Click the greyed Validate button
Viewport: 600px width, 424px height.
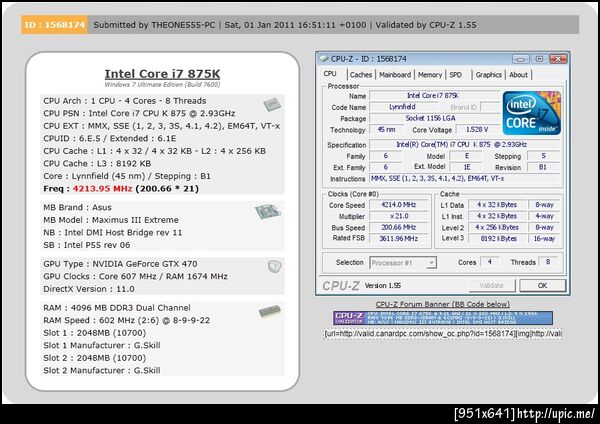click(x=492, y=285)
